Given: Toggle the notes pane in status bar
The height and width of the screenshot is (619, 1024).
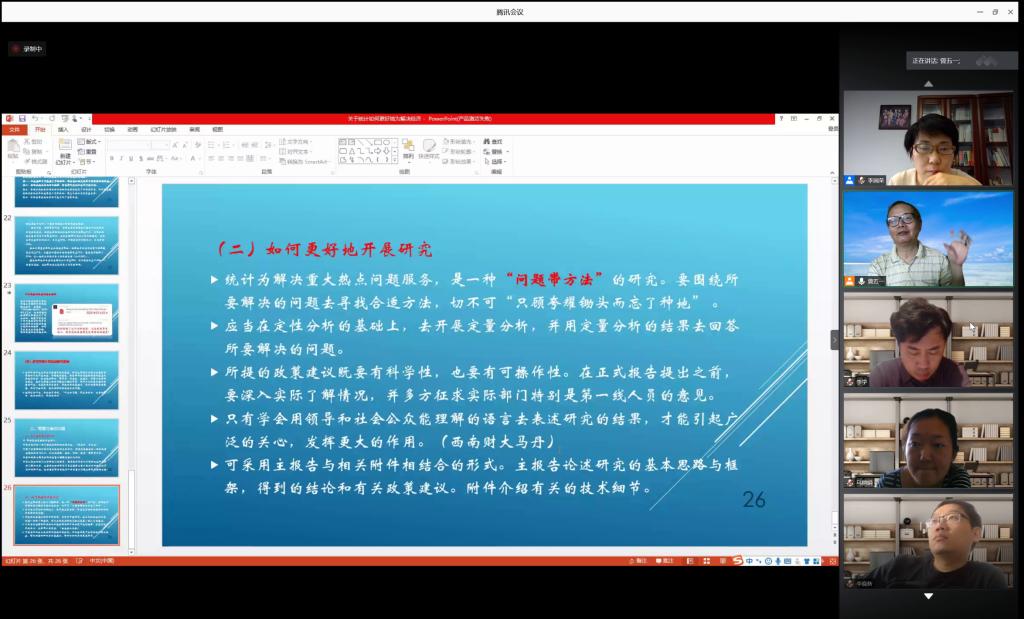Looking at the screenshot, I should click(640, 561).
